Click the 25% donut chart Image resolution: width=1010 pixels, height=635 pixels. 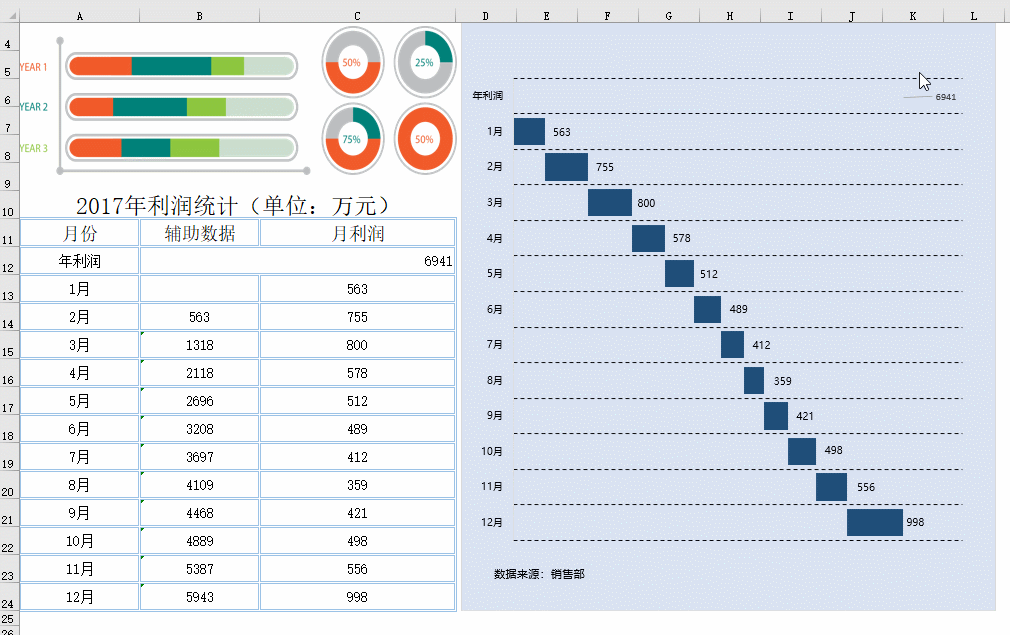[424, 62]
